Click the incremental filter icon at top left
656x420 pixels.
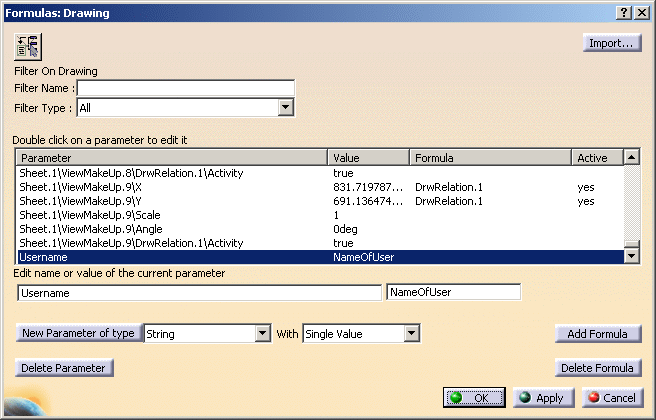[28, 46]
